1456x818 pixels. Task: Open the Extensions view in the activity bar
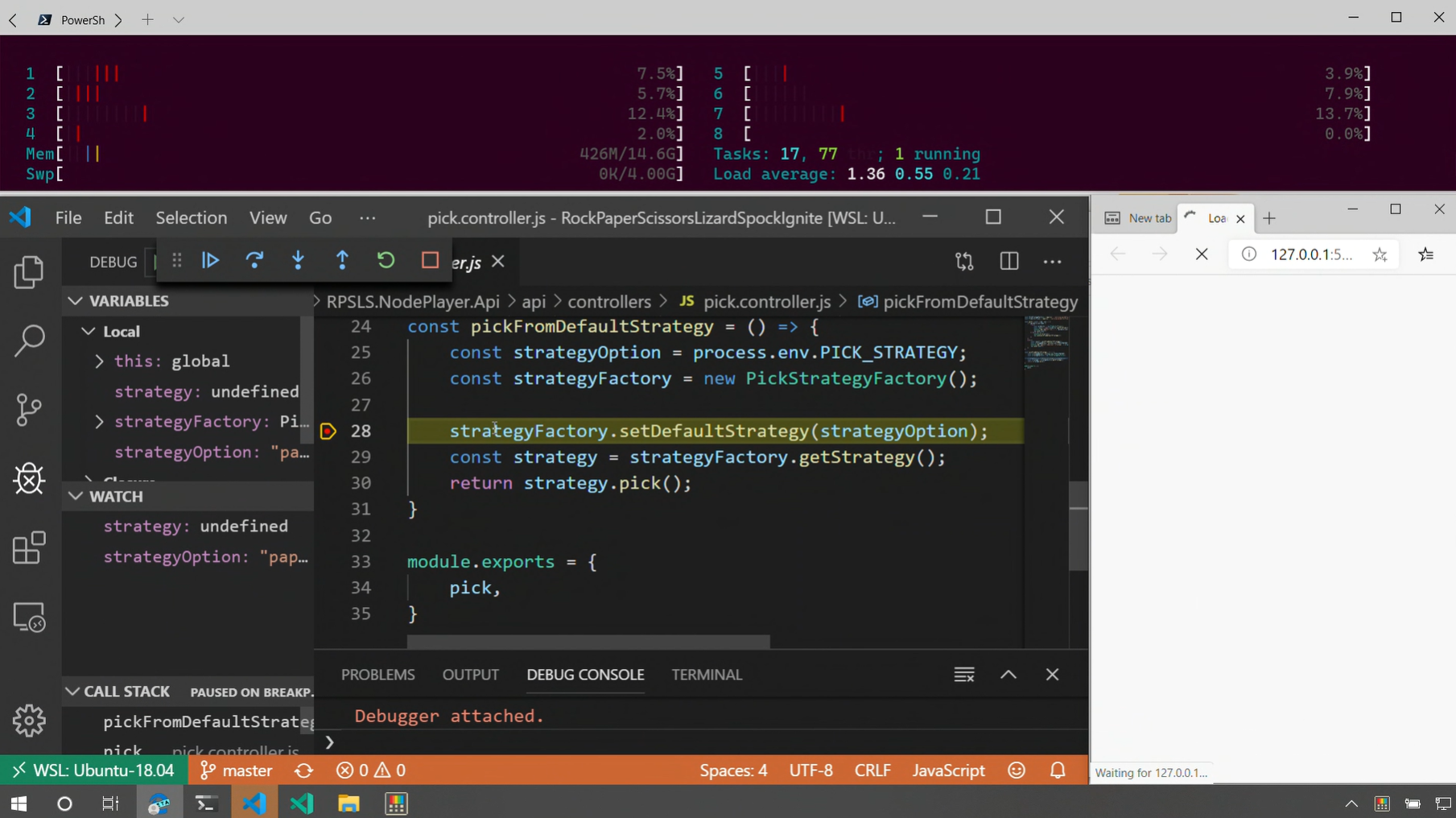[30, 548]
